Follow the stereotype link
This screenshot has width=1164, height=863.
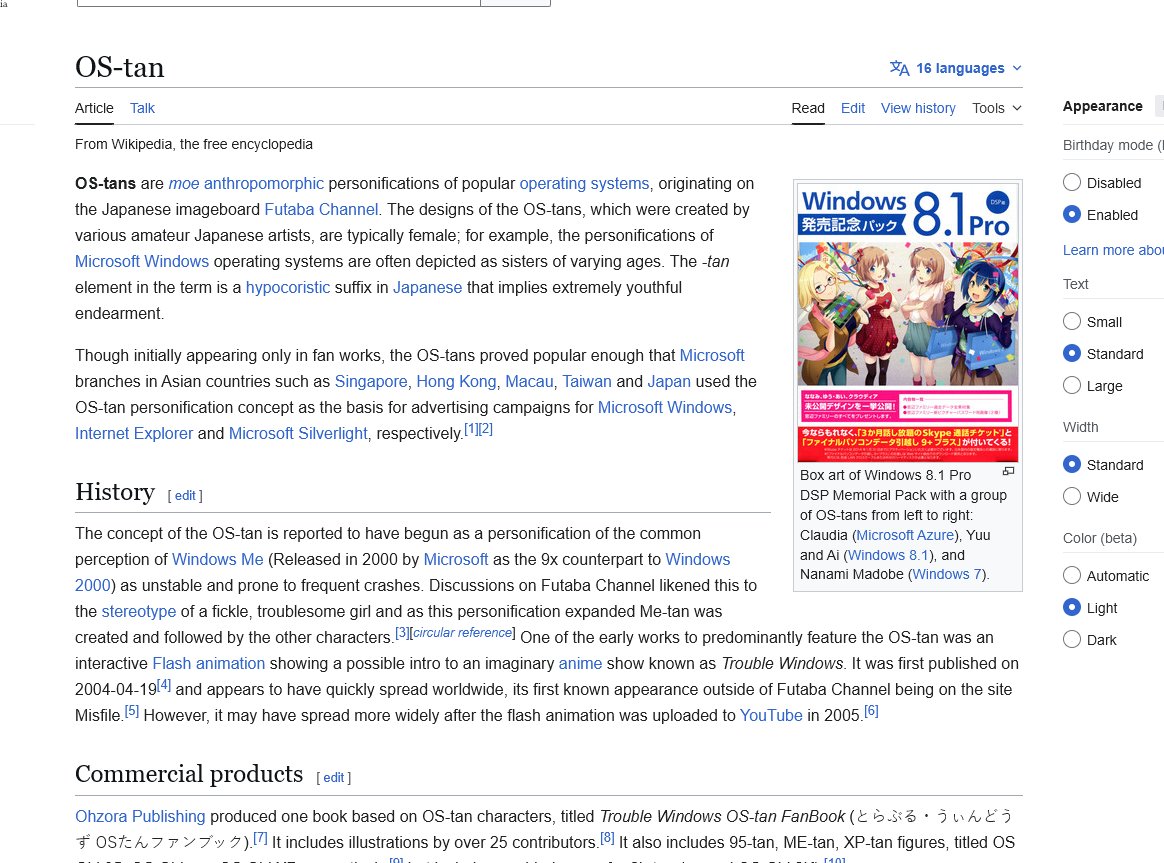[x=139, y=611]
